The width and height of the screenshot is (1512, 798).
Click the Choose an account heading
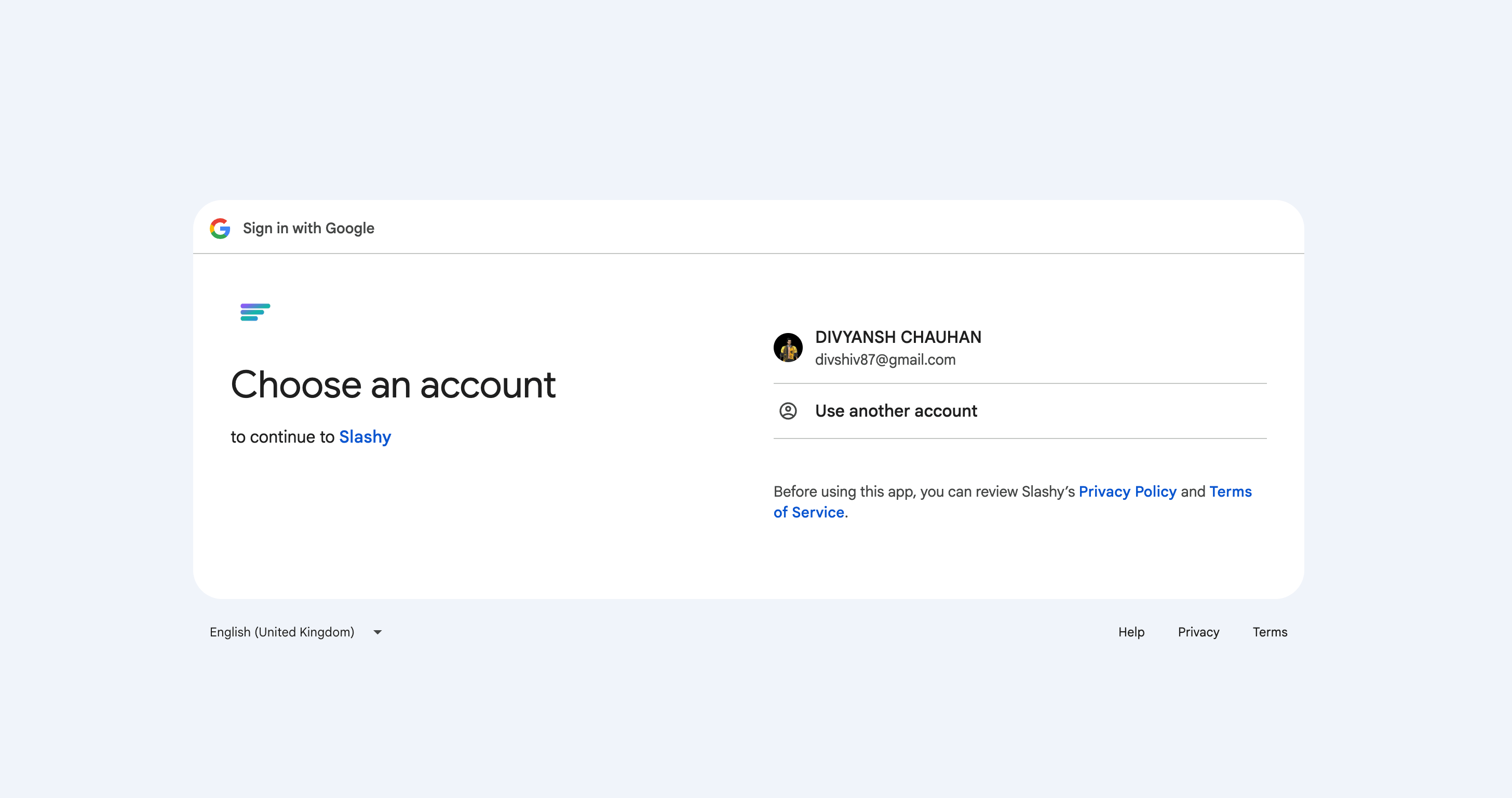point(393,384)
